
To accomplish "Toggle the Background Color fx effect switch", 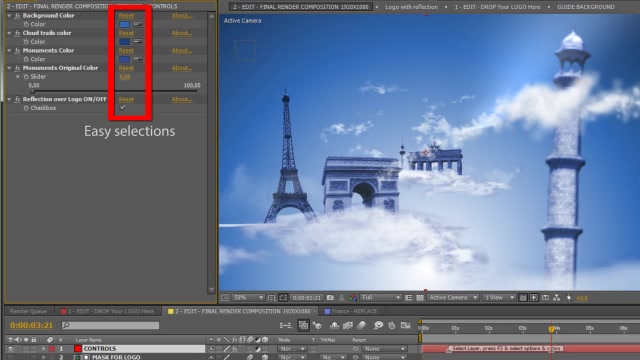I will pos(18,16).
